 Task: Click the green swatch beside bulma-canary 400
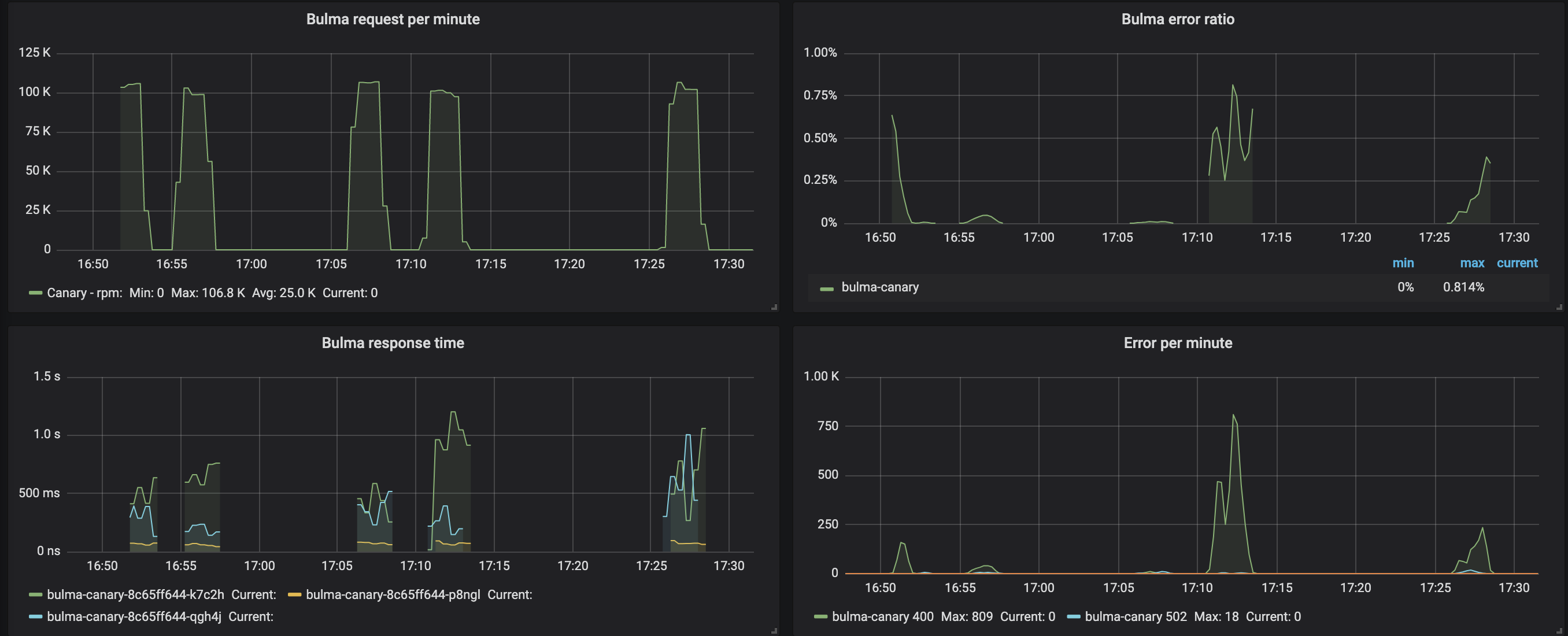pos(820,616)
